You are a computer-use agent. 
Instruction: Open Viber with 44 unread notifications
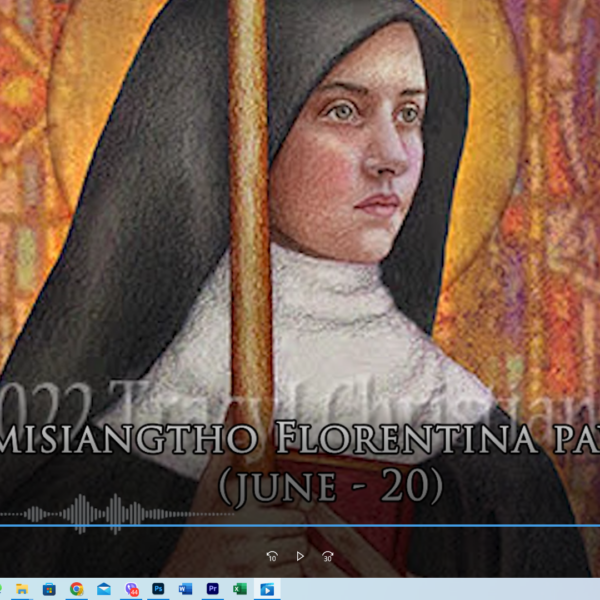(x=131, y=589)
